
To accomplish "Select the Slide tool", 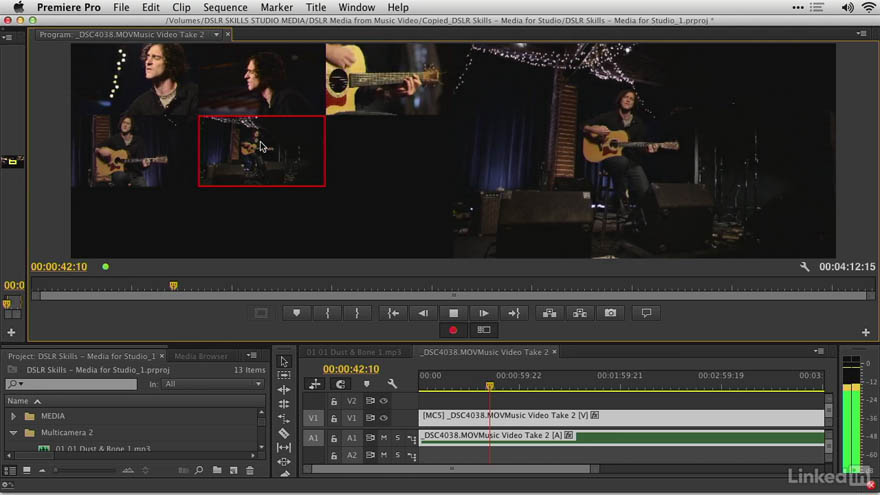I will coord(284,462).
